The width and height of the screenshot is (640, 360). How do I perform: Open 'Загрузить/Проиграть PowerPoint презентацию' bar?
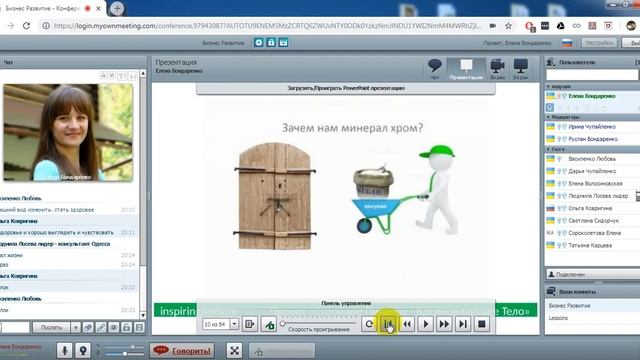pyautogui.click(x=346, y=88)
